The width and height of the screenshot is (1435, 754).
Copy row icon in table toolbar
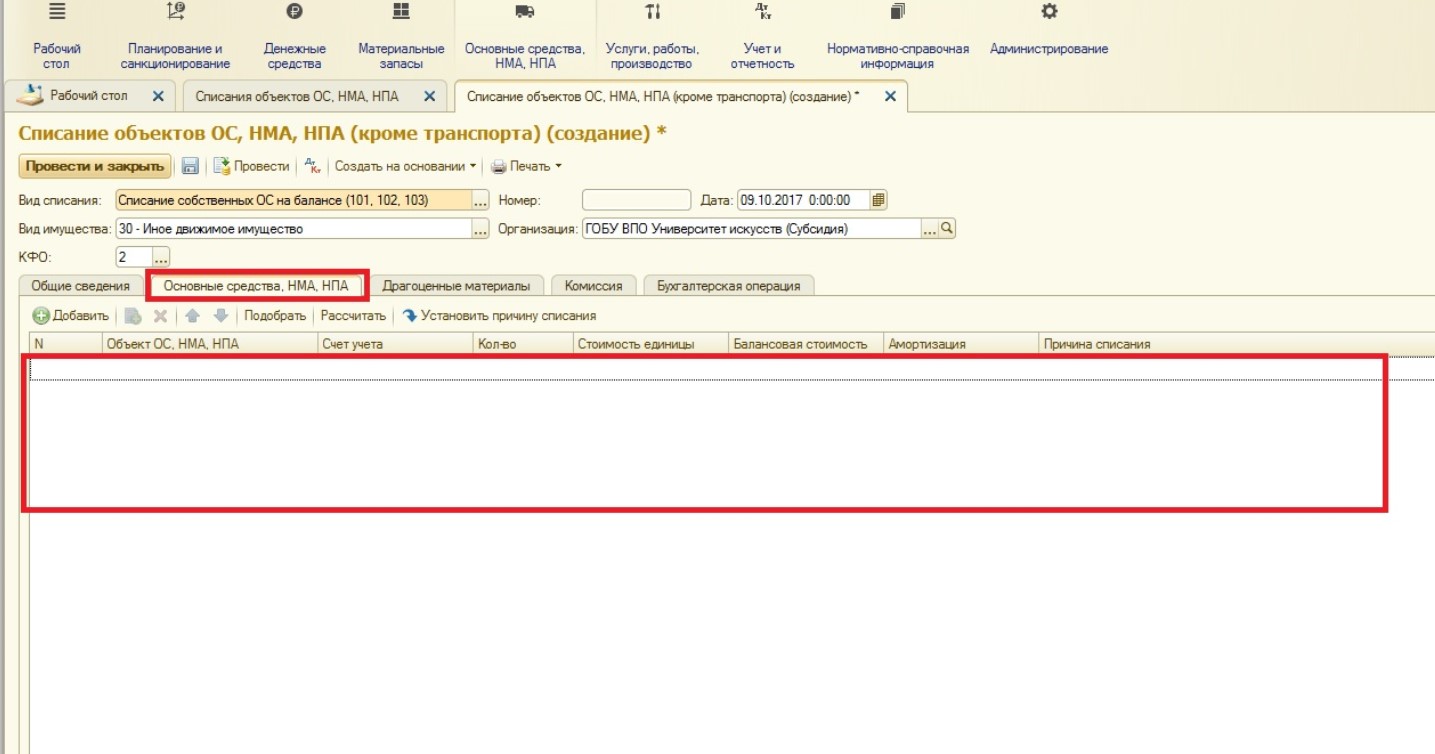coord(133,316)
